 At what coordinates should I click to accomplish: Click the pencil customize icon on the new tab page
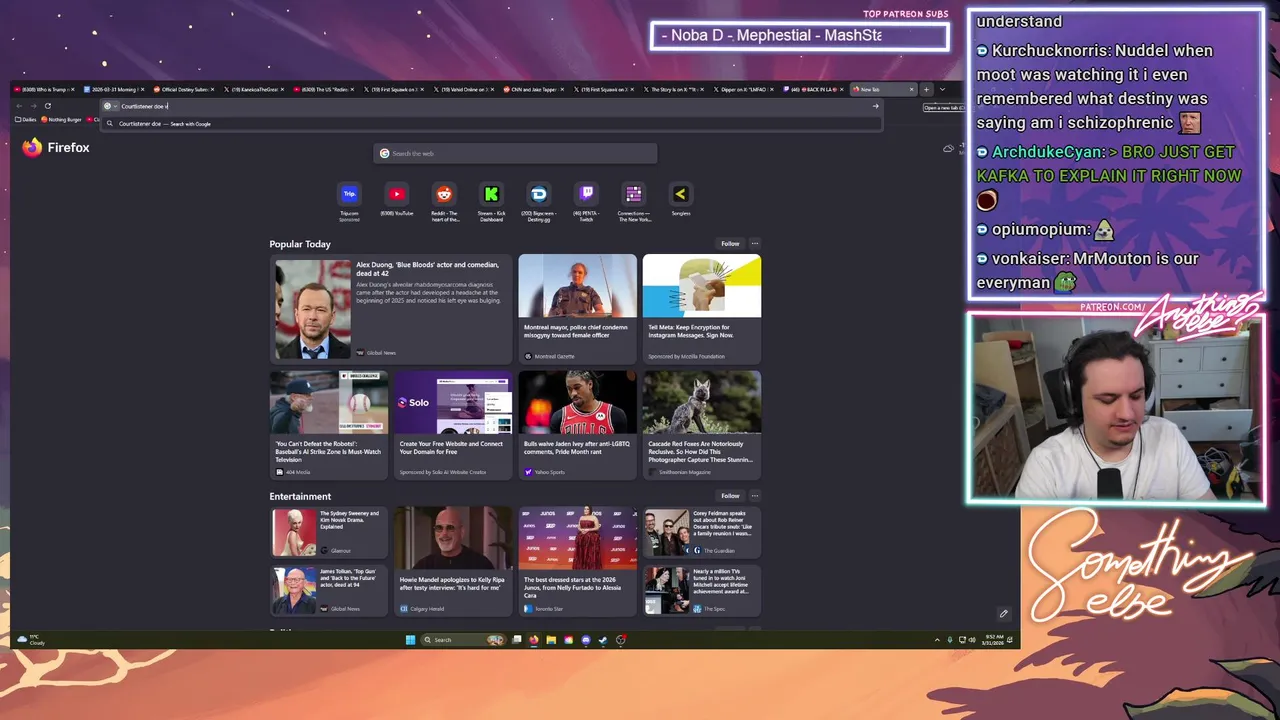[1003, 613]
